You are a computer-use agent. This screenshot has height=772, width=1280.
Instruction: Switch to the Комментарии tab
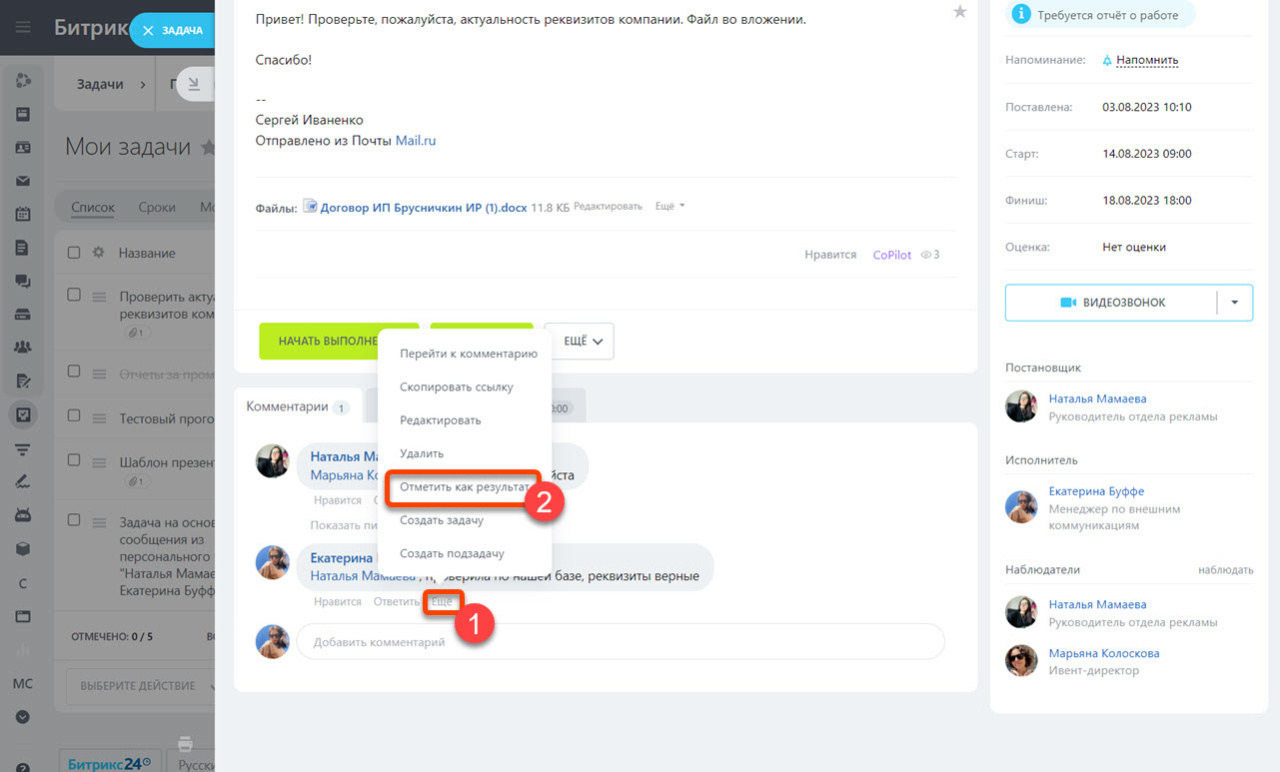click(298, 407)
